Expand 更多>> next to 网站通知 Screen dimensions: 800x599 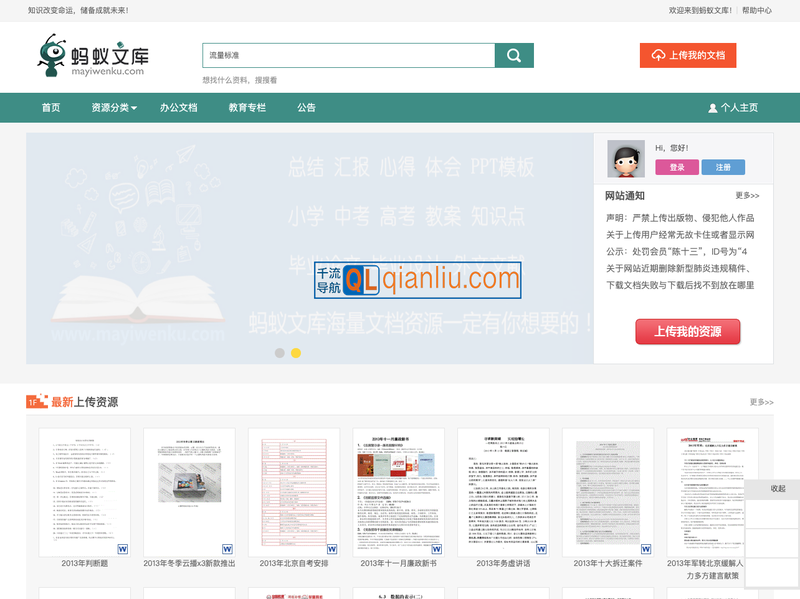click(x=747, y=196)
